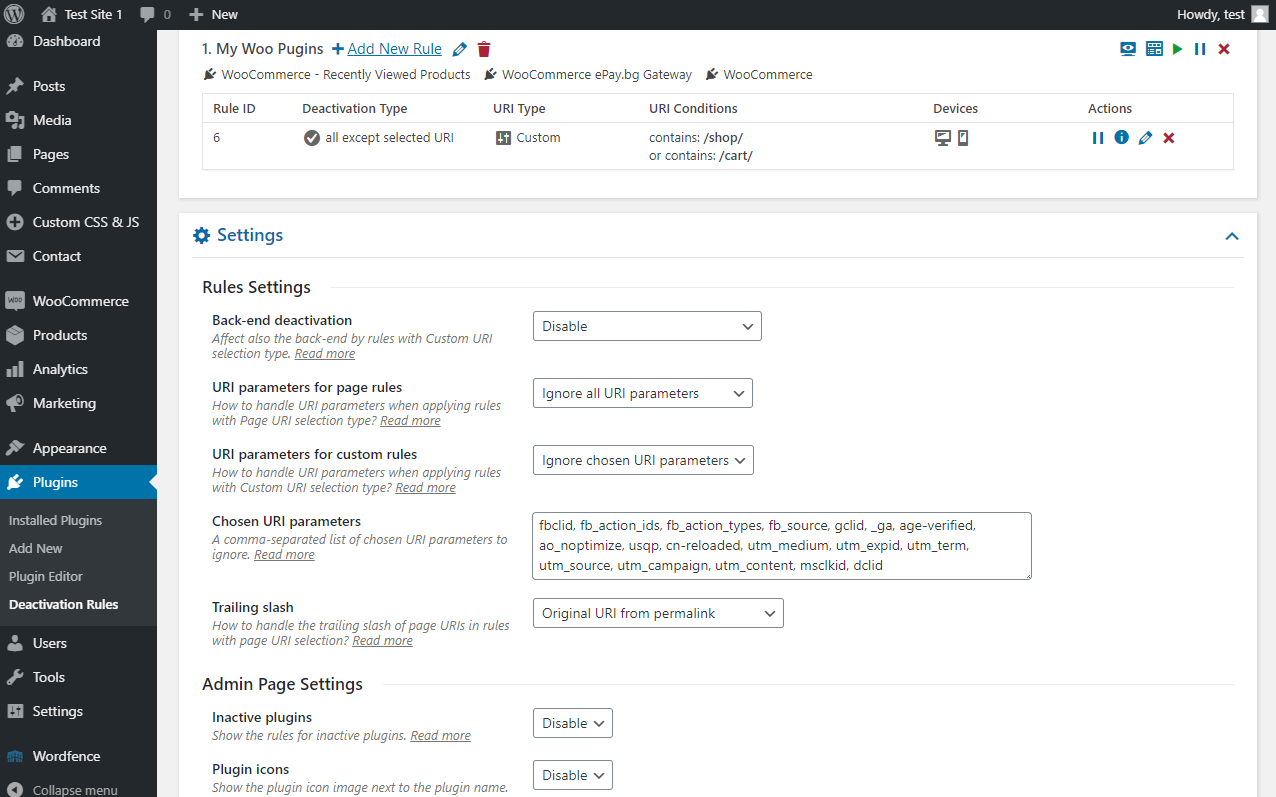Change the Inactive plugins setting dropdown
The image size is (1276, 797).
(x=572, y=722)
